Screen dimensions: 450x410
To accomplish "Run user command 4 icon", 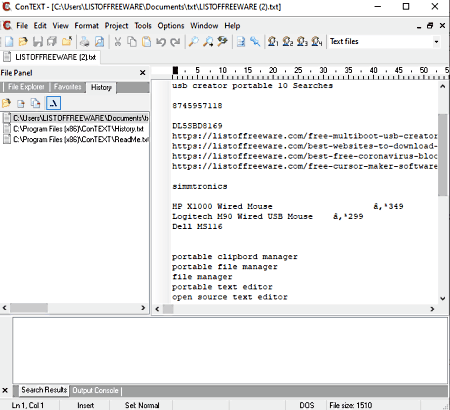I will point(317,42).
